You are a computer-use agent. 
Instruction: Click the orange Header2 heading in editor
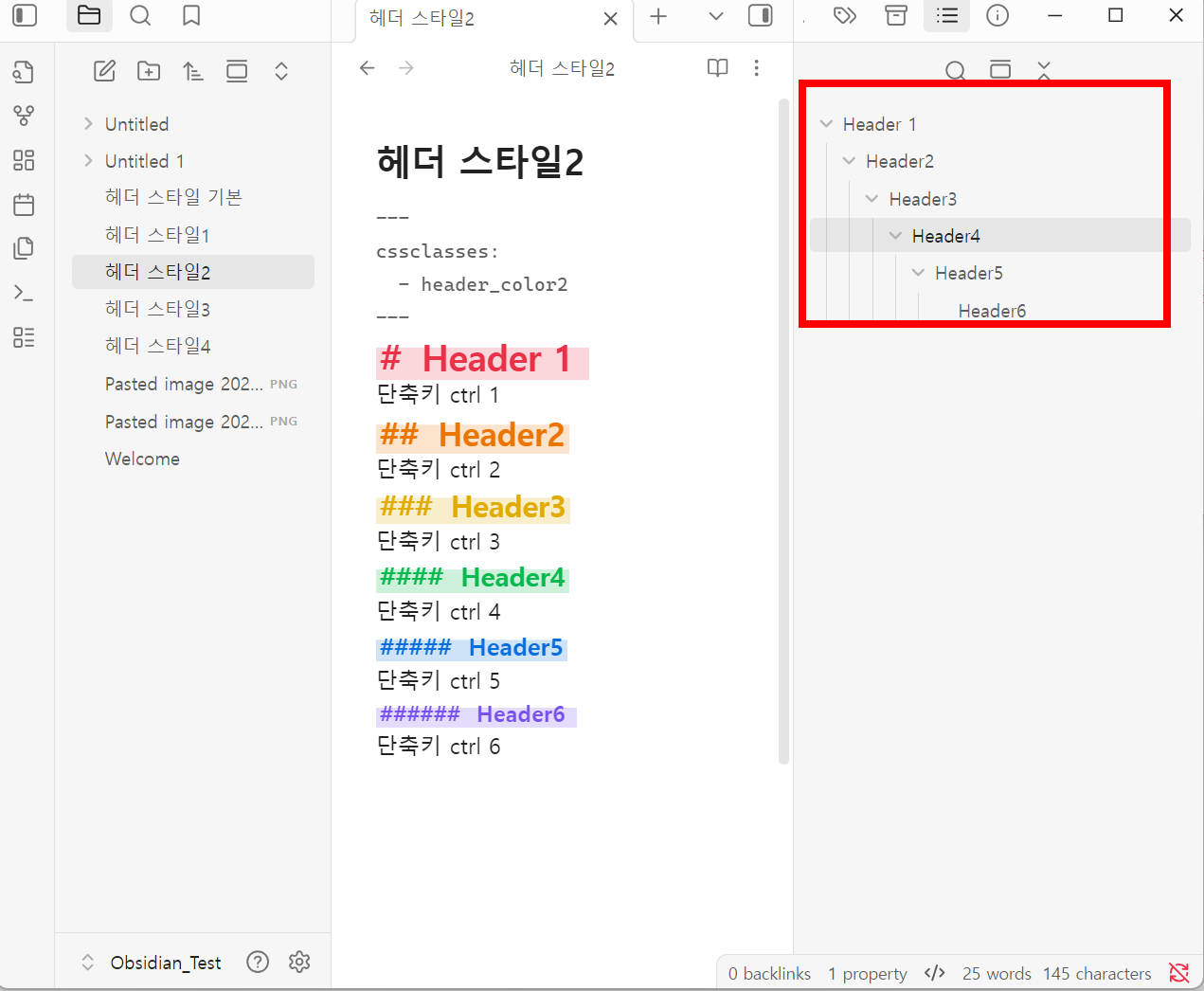point(473,436)
